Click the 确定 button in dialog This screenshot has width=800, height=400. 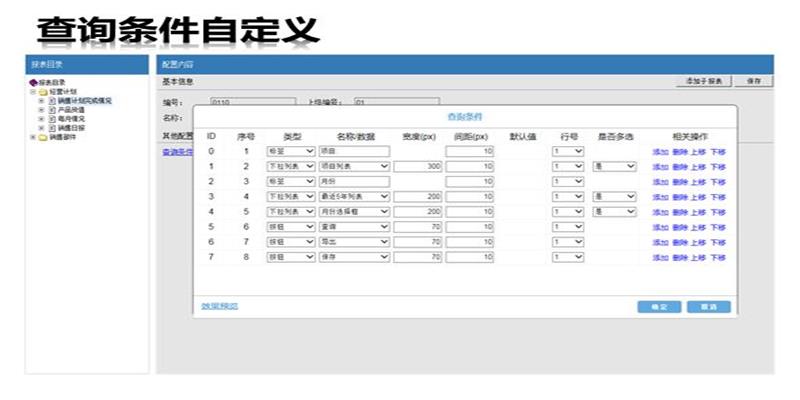pos(659,306)
